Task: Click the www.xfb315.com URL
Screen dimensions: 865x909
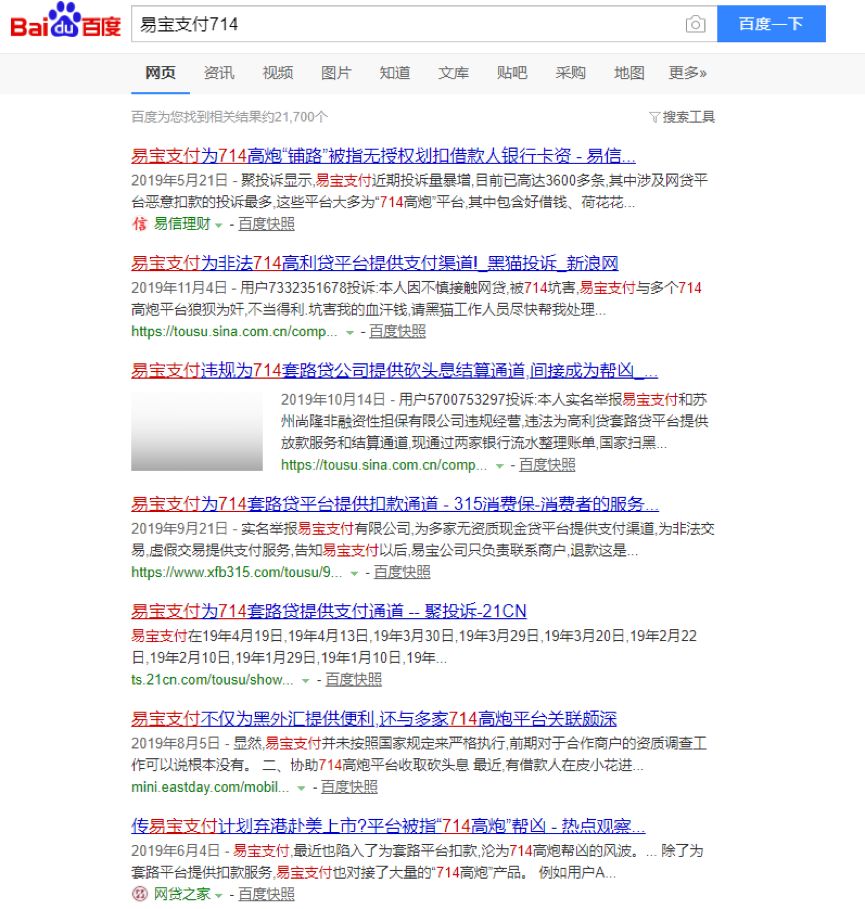Action: [237, 572]
